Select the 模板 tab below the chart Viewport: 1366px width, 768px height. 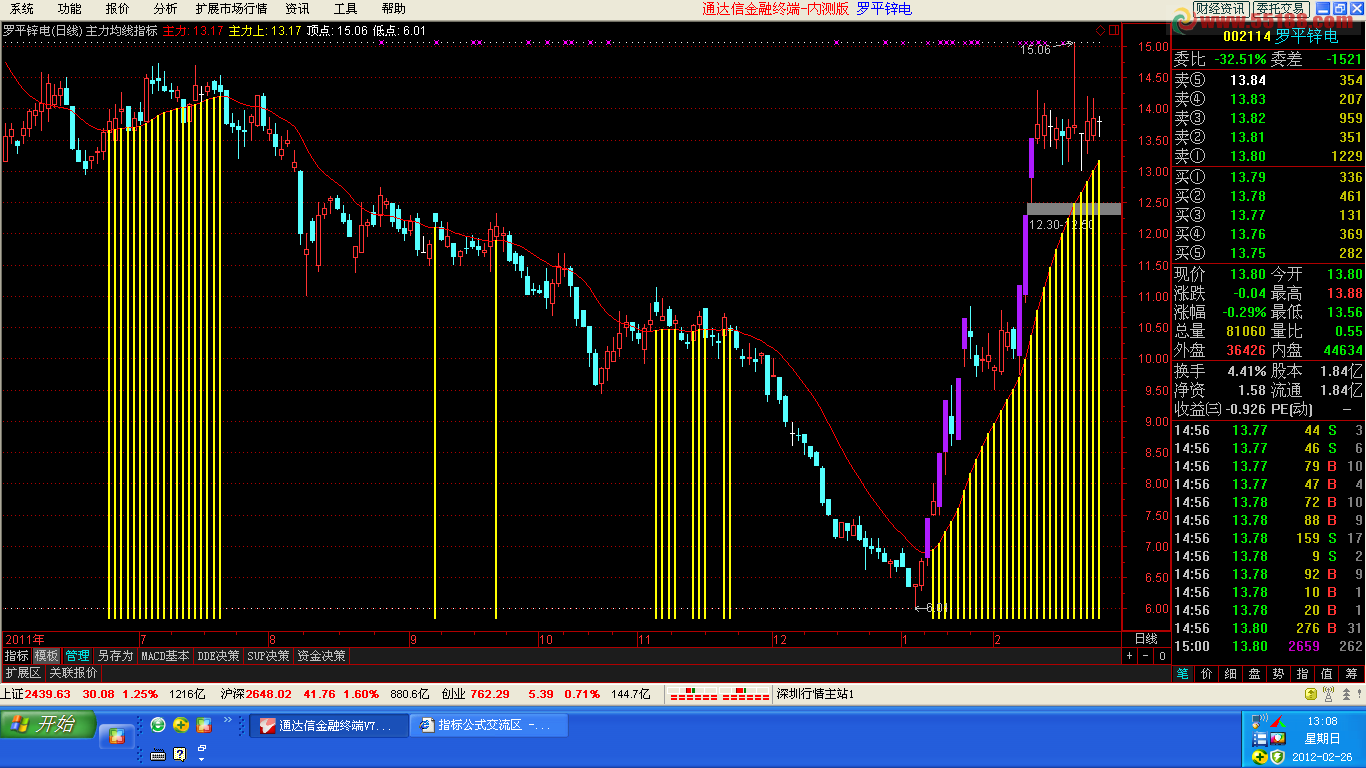point(47,656)
